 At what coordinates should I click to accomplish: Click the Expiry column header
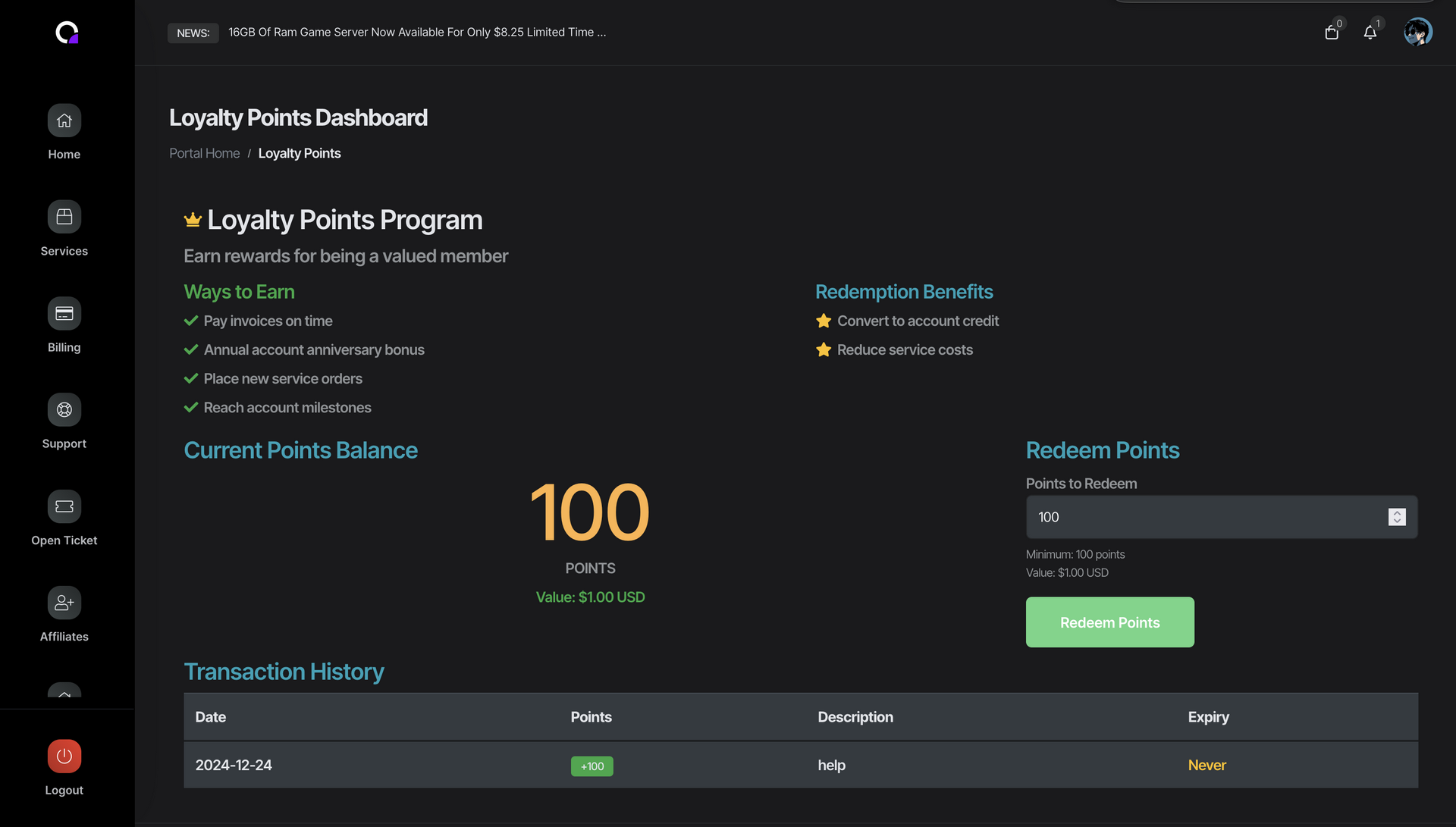click(x=1208, y=717)
